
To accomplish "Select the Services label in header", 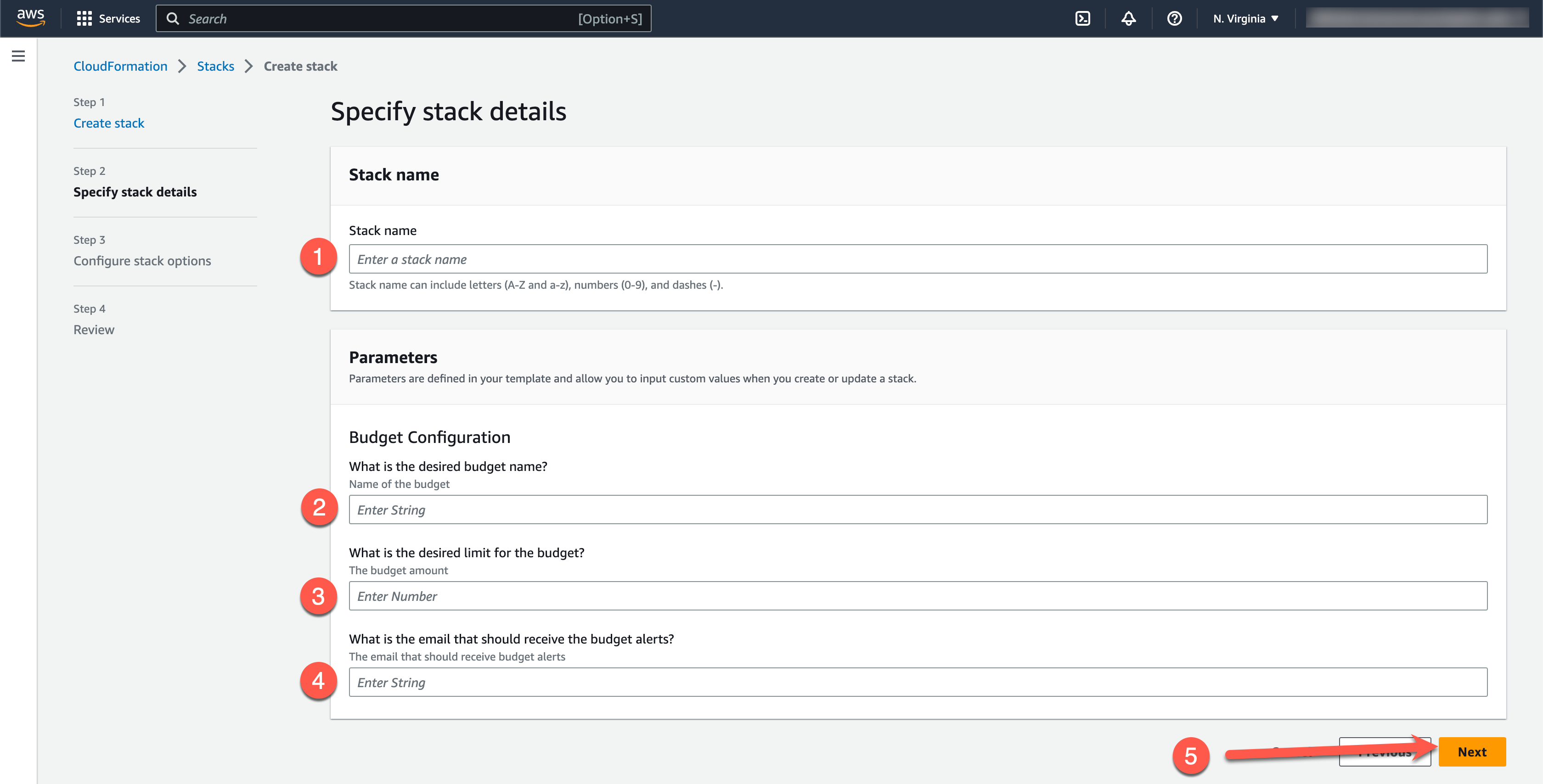I will coord(119,18).
